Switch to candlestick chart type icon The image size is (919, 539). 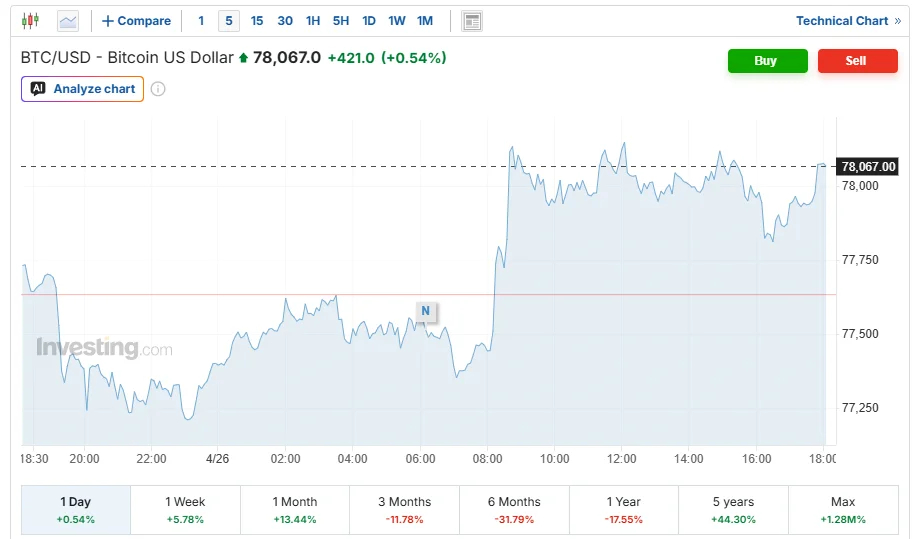[30, 21]
